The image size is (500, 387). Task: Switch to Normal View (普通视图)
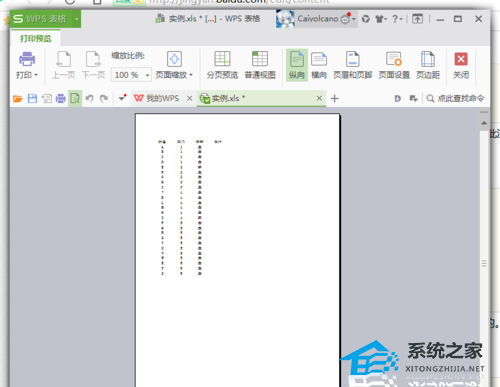(260, 65)
